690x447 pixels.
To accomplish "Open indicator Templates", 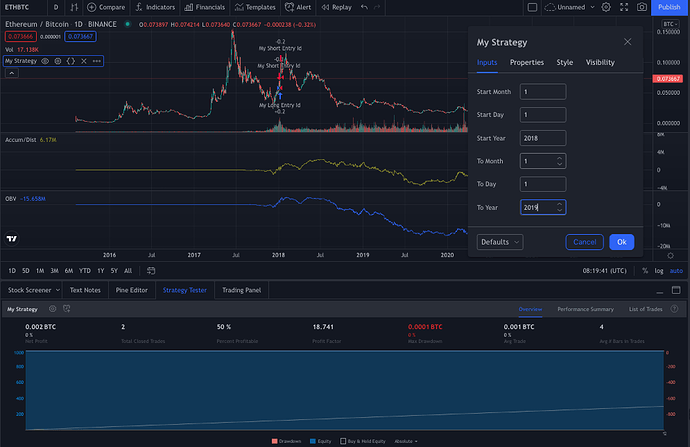I will [255, 7].
